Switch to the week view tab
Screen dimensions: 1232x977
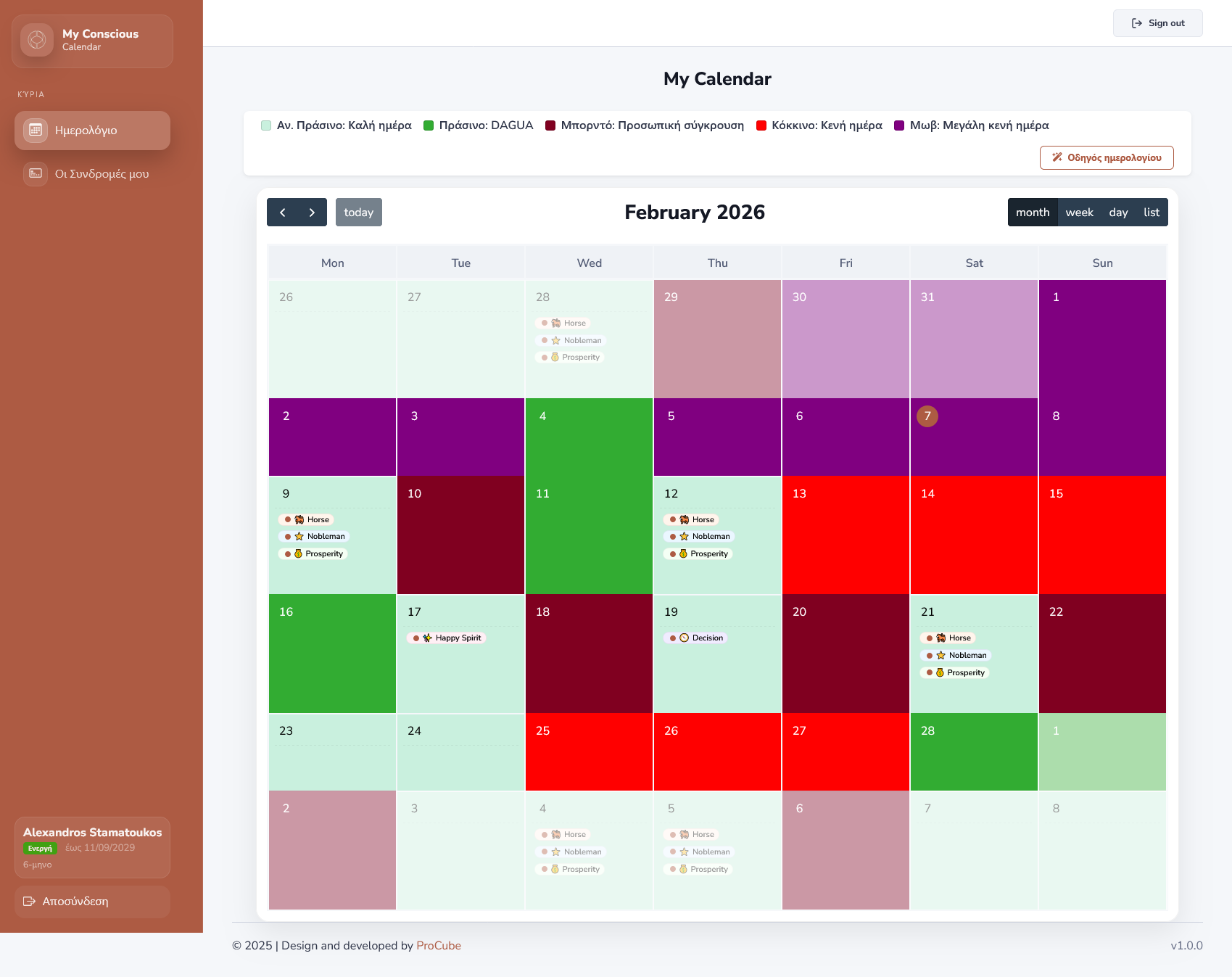[1079, 213]
